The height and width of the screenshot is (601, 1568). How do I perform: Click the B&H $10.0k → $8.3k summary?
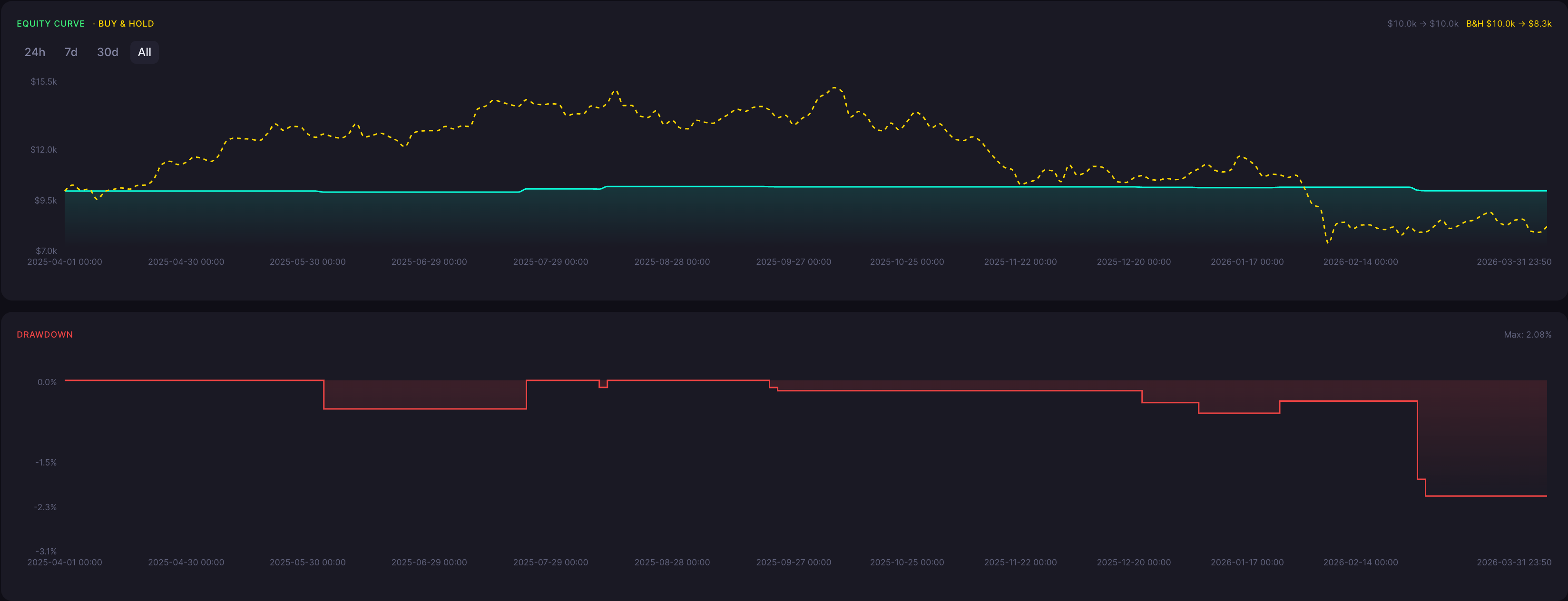[1509, 24]
